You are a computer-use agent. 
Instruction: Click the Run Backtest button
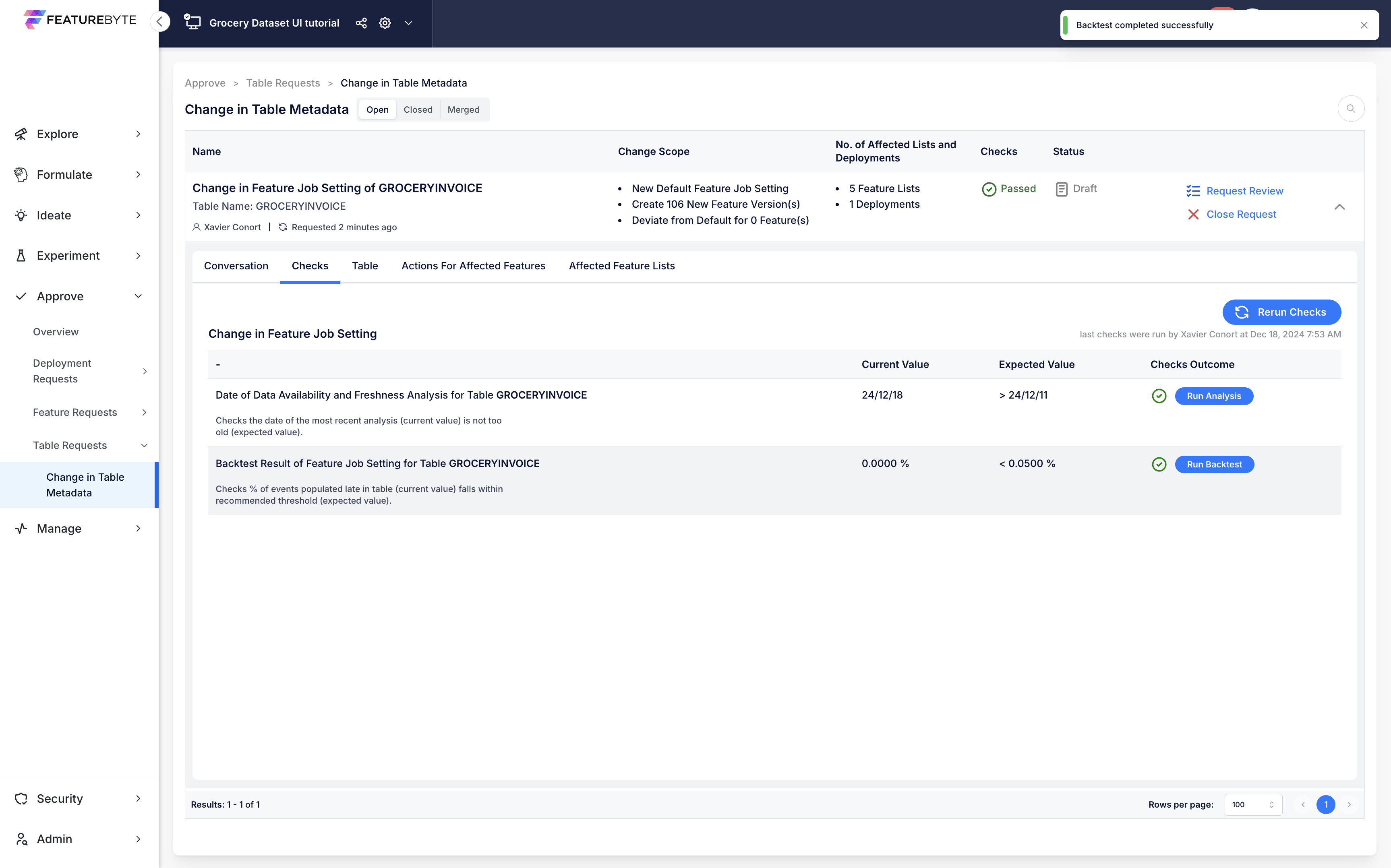[1214, 465]
